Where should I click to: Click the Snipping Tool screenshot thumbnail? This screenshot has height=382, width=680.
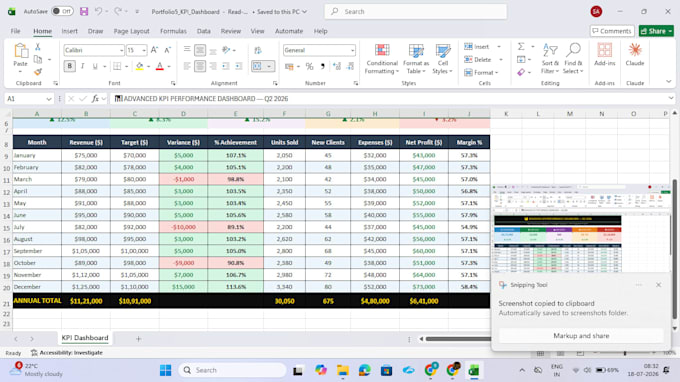[581, 229]
